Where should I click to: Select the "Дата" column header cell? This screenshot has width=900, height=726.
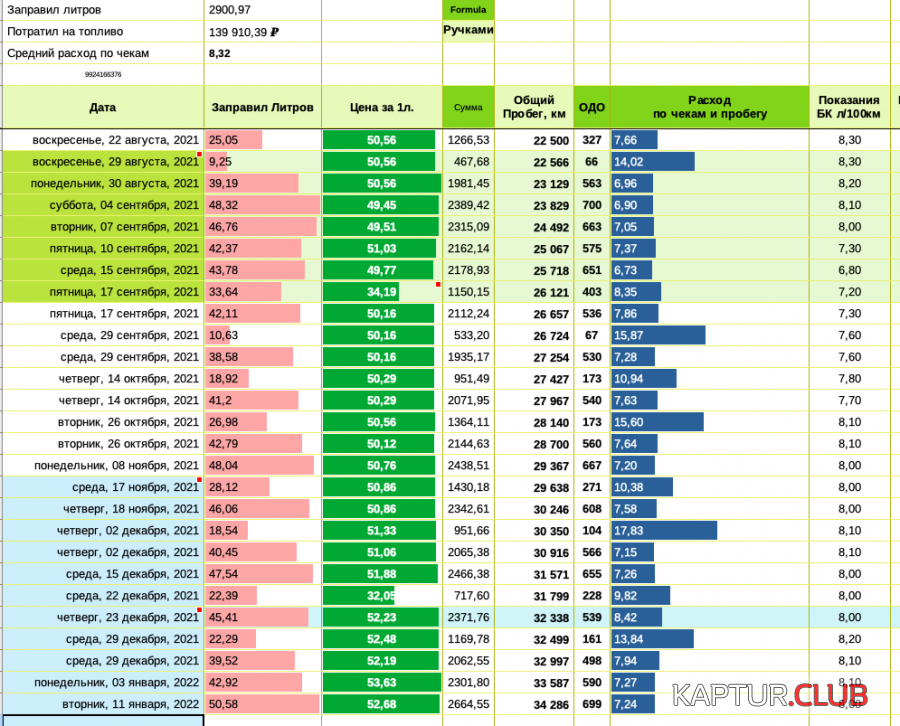[103, 107]
